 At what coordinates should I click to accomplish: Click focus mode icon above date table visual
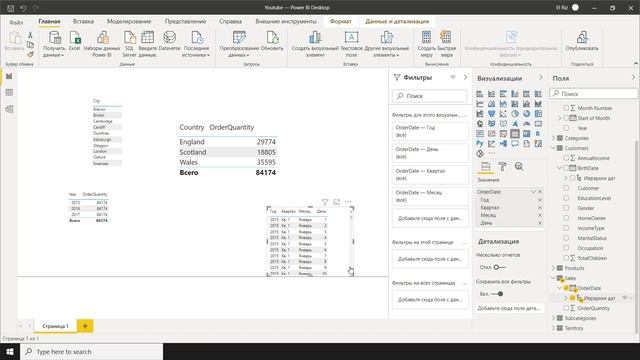[x=336, y=202]
